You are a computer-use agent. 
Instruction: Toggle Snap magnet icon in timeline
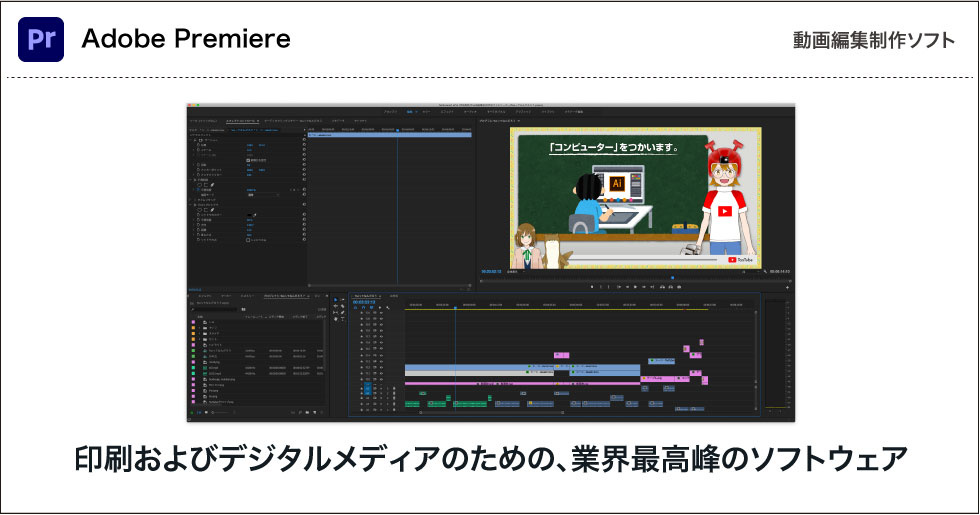click(363, 308)
